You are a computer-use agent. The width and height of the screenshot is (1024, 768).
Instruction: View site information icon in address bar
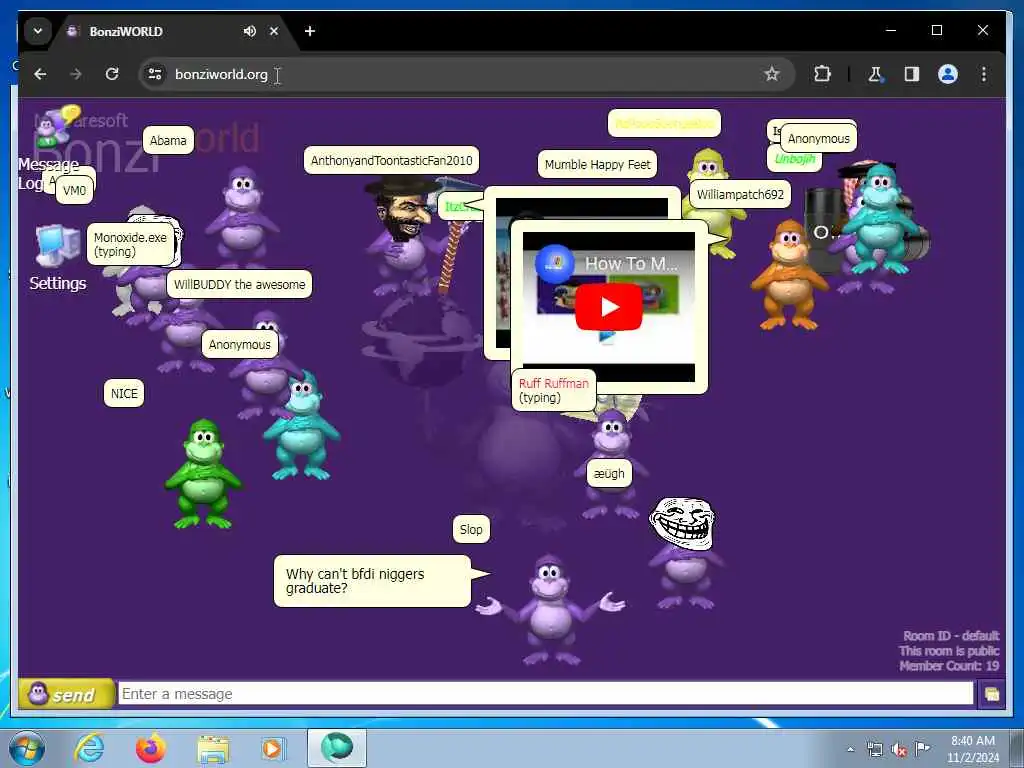[x=155, y=74]
